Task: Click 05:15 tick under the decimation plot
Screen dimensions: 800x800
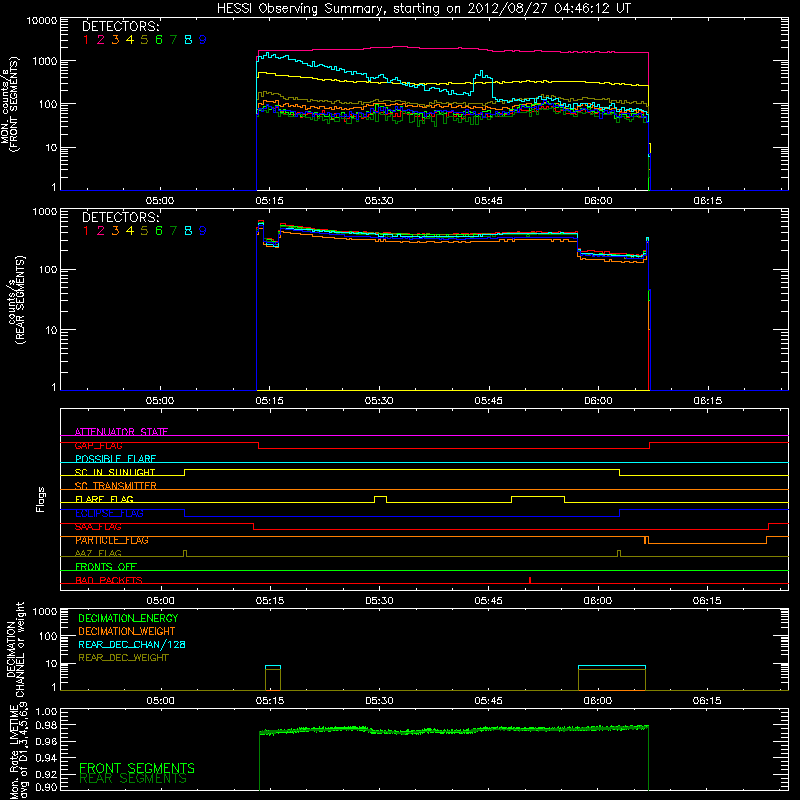Action: [270, 701]
